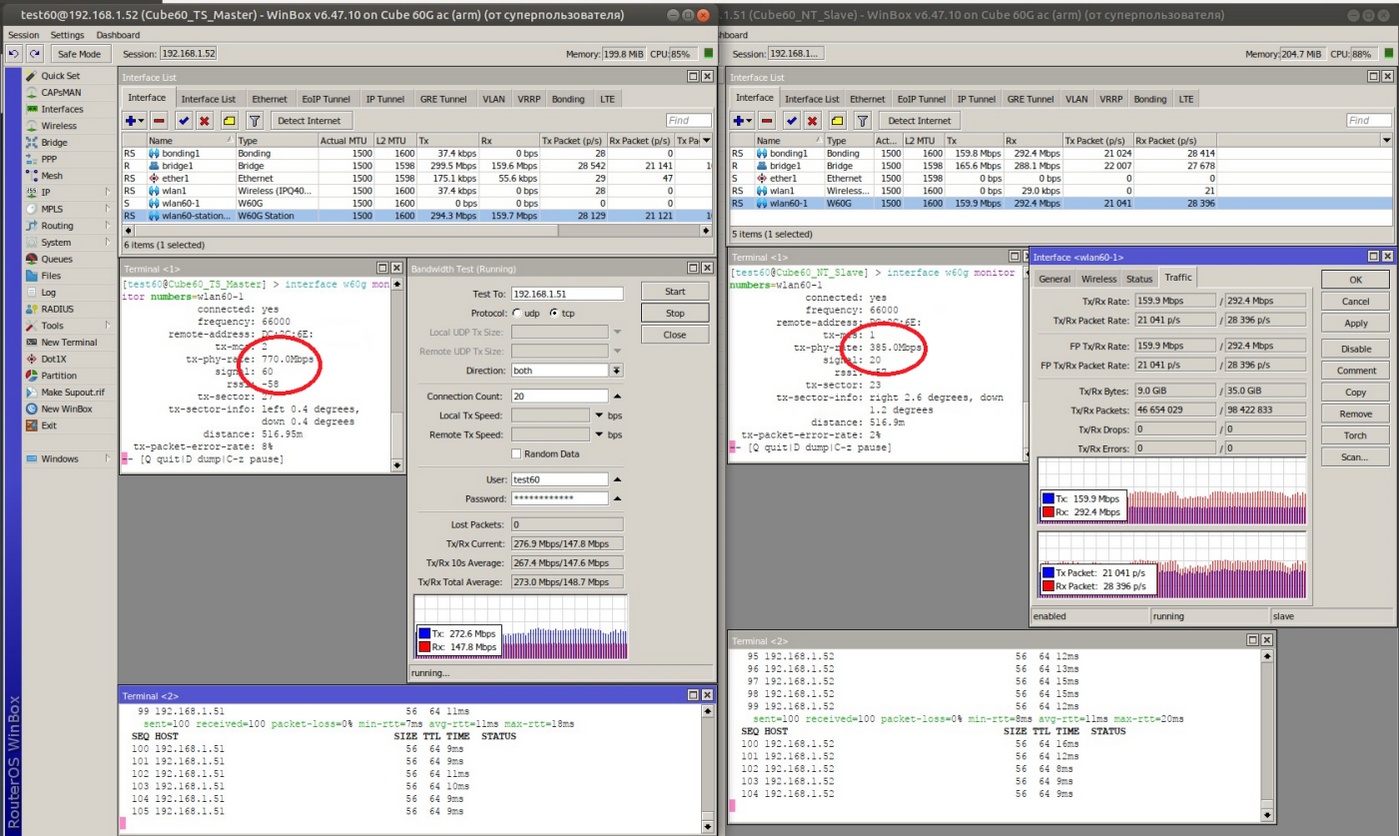Open the Interfaces sidebar entry
1399x836 pixels.
coord(62,109)
